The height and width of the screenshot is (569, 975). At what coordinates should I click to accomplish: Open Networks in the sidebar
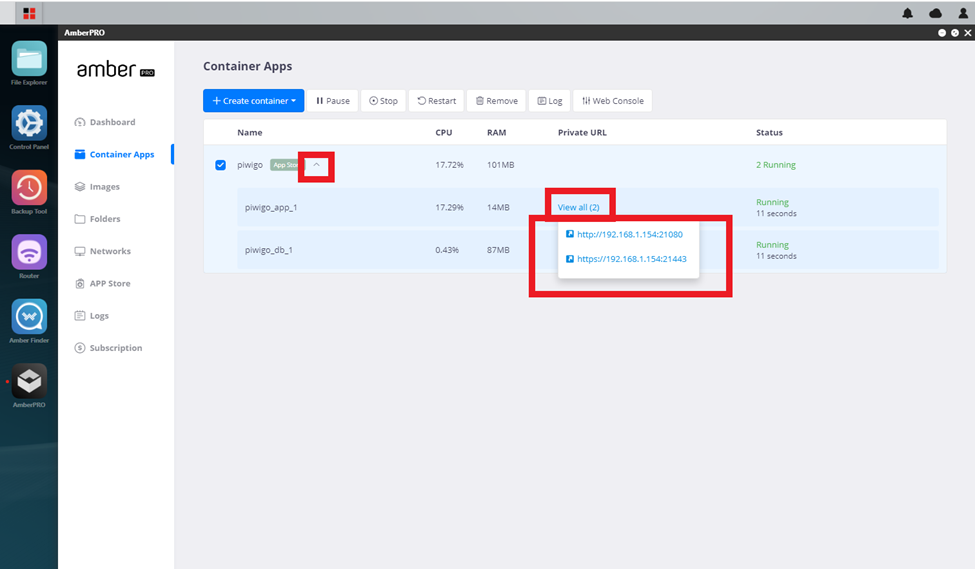coord(103,251)
